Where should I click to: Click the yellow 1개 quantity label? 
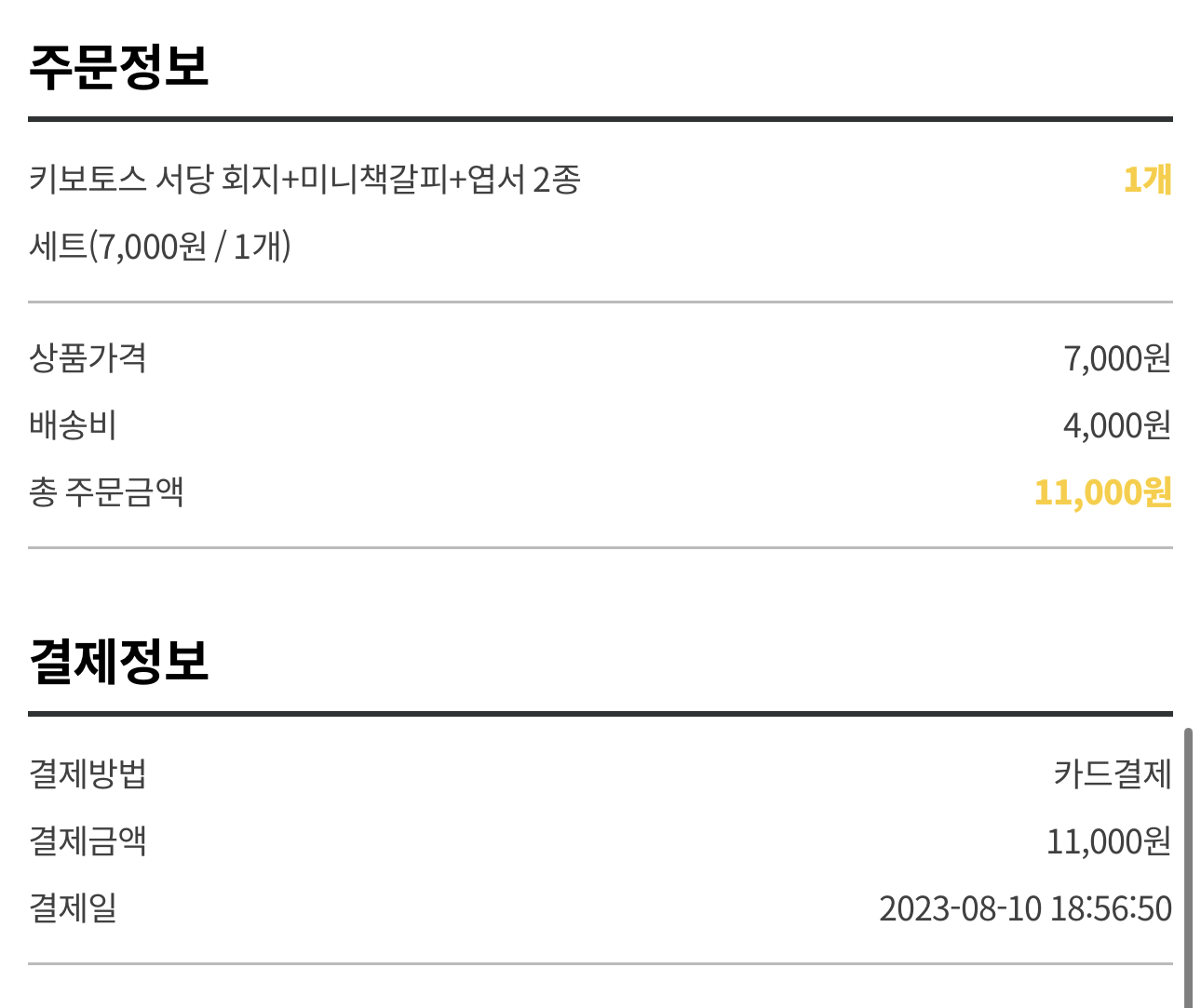coord(1147,179)
